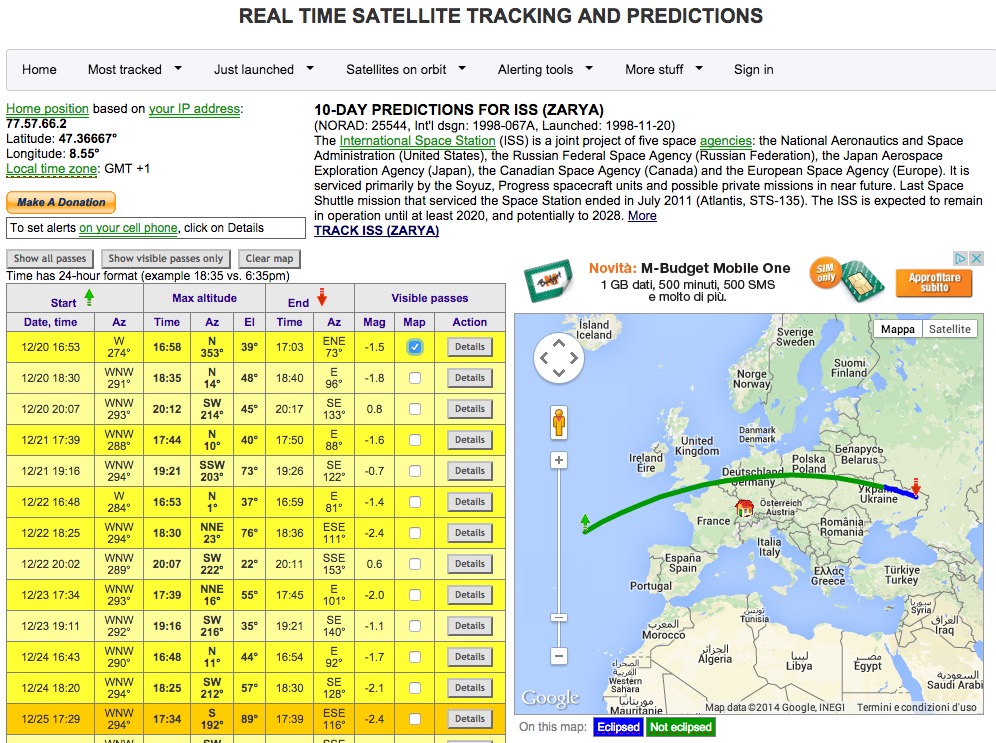
Task: Open Details for 12/23 19:11 pass
Action: coord(470,626)
